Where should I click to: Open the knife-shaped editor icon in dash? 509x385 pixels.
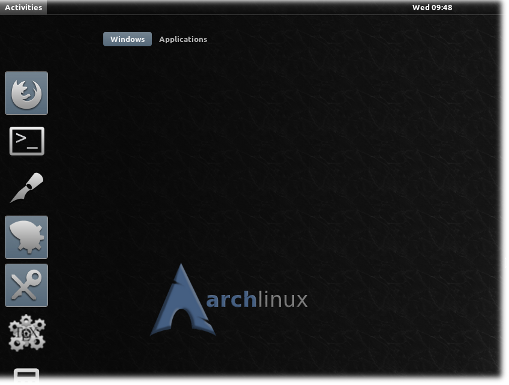[27, 188]
